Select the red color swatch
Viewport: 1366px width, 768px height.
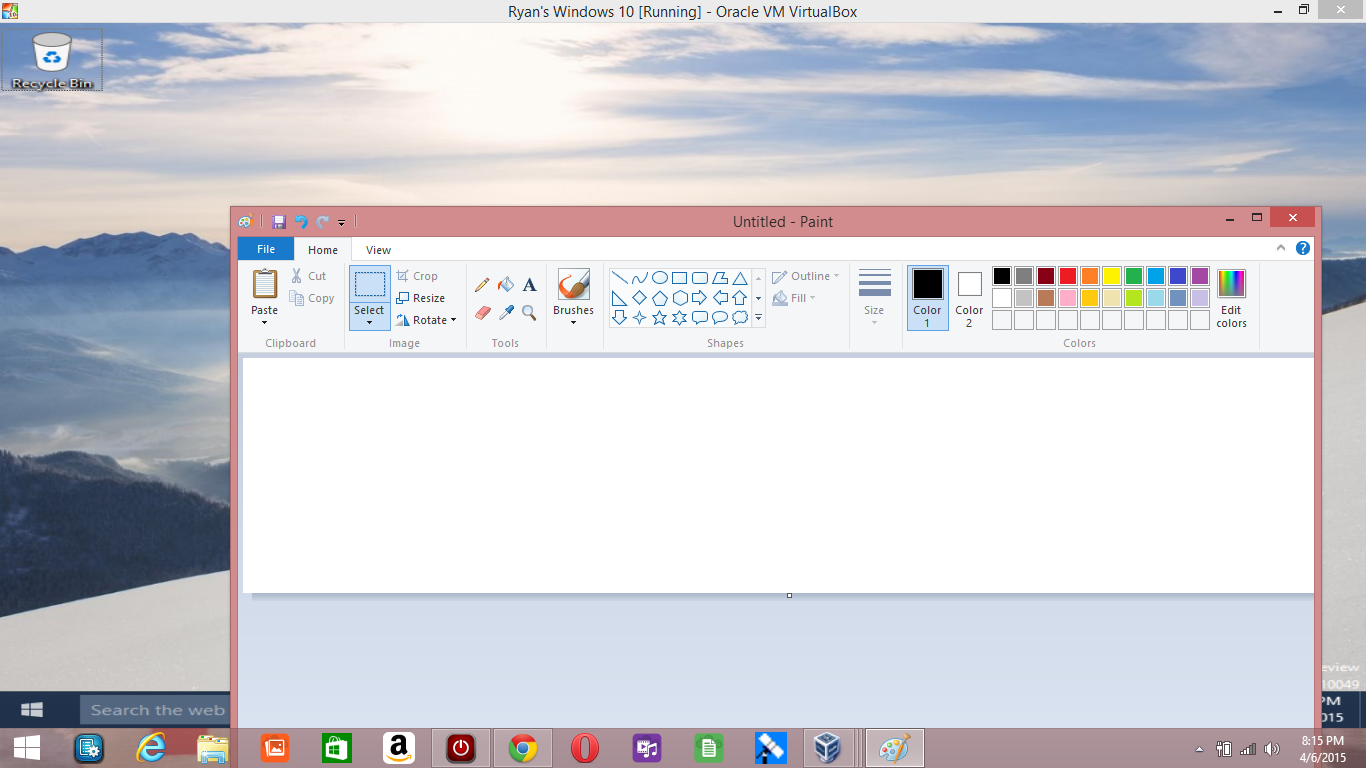[x=1067, y=275]
